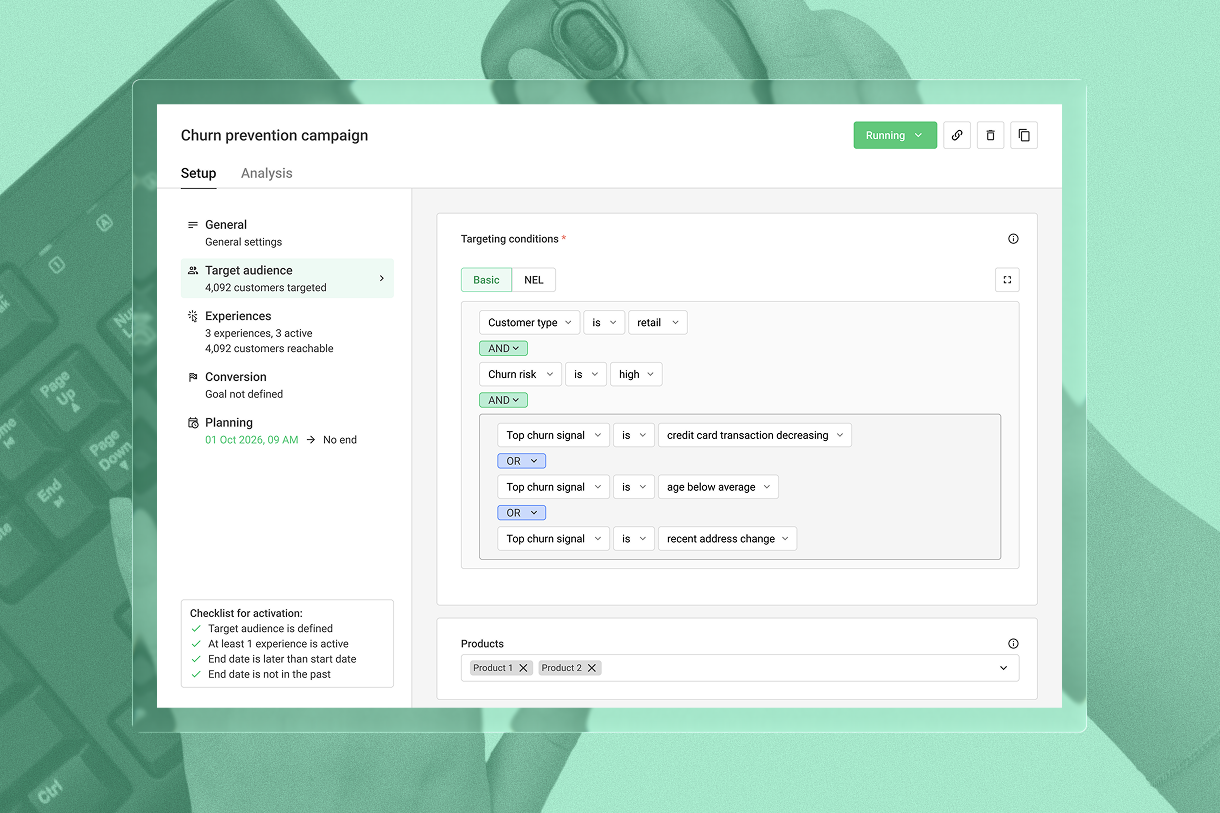Open the high value dropdown
Viewport: 1220px width, 813px height.
pyautogui.click(x=636, y=374)
